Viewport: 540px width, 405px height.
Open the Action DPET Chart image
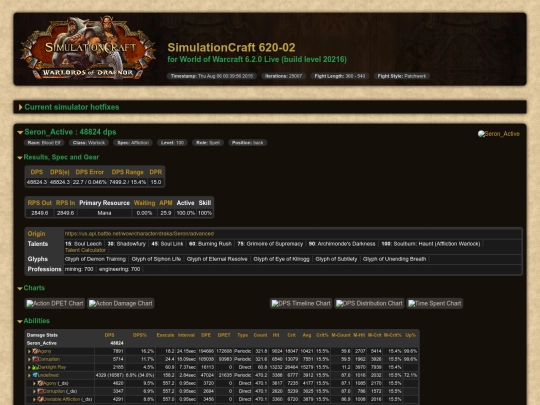point(55,303)
